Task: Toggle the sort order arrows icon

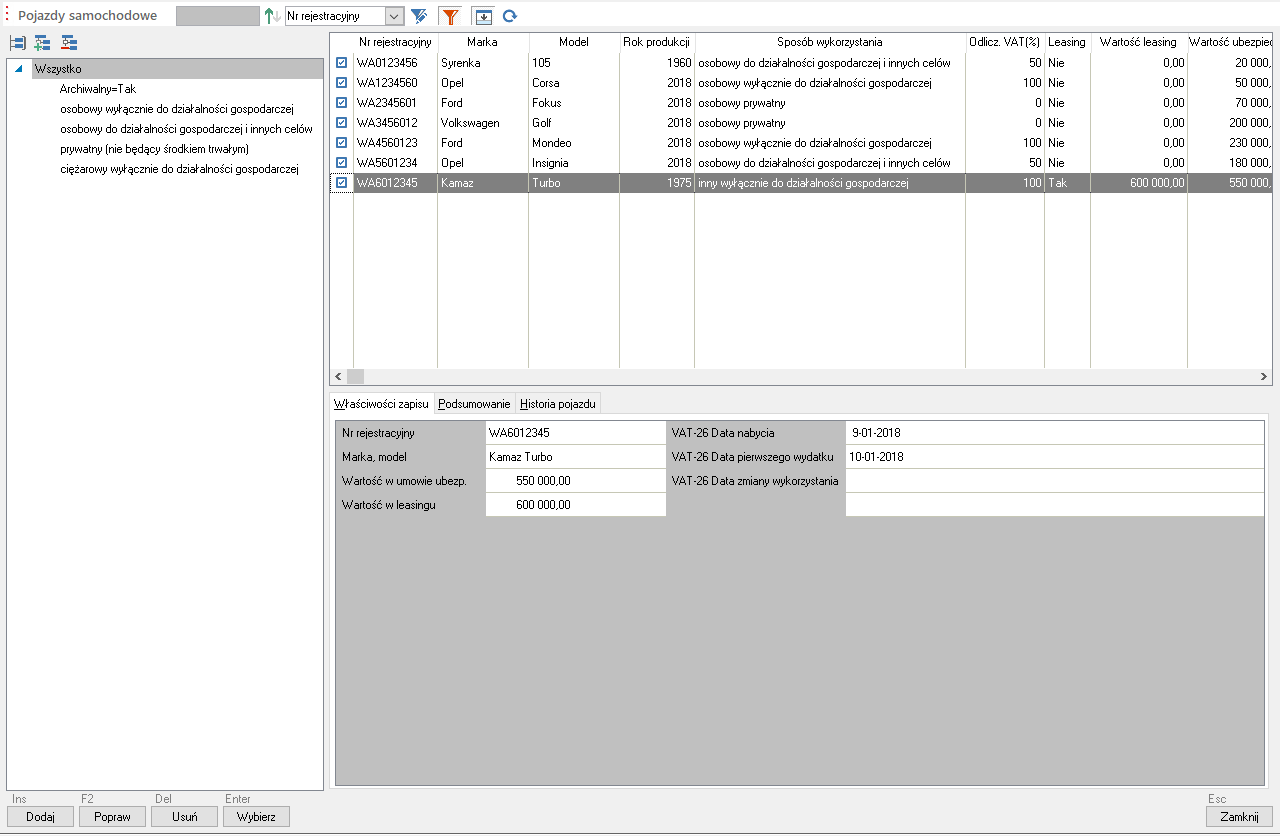Action: coord(272,16)
